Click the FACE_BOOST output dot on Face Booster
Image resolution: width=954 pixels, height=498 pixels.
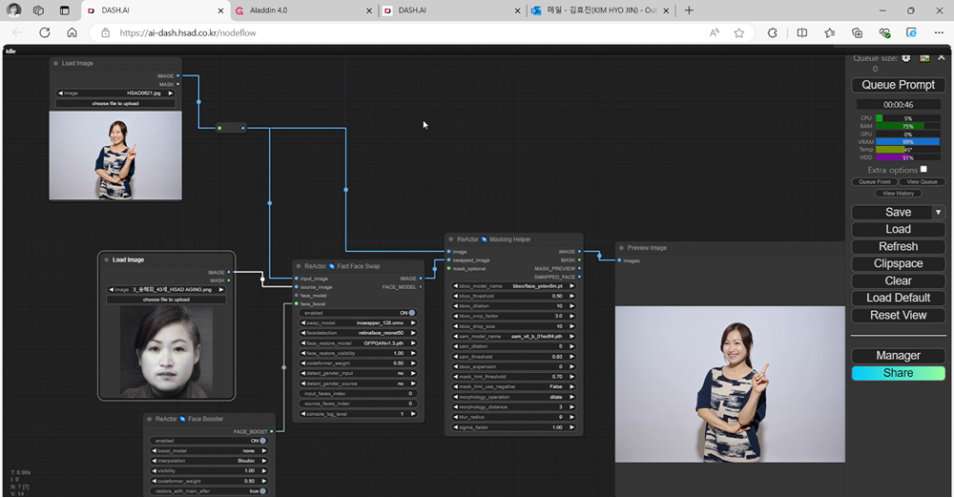(271, 432)
